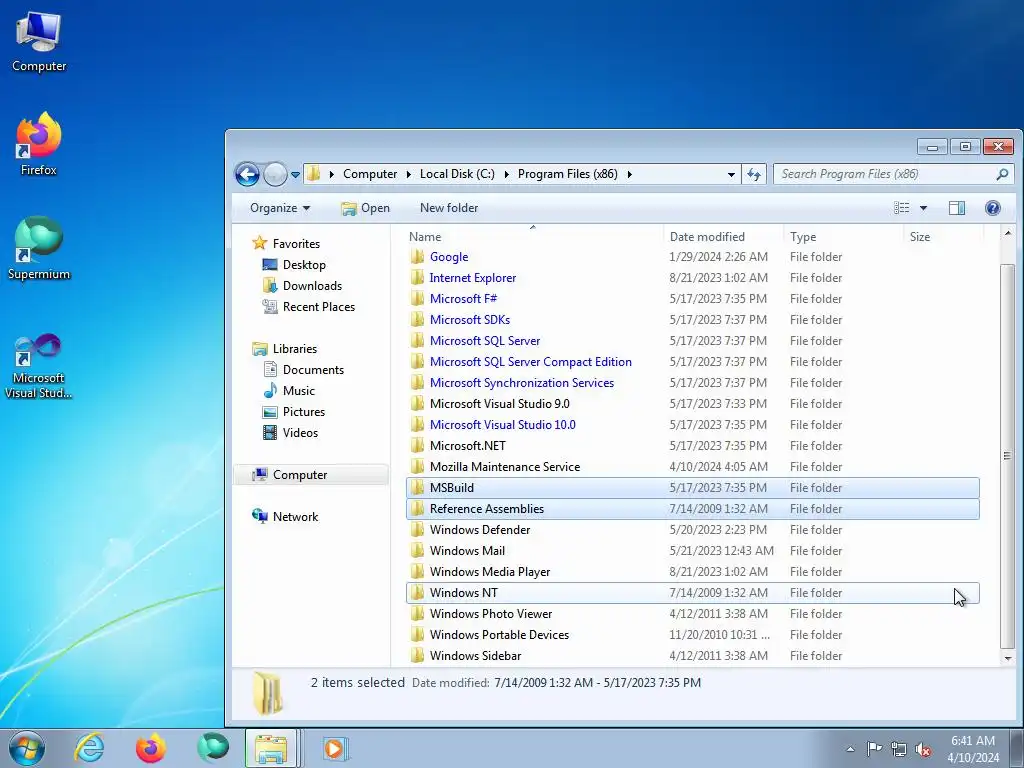Open the Documents library

coord(313,370)
